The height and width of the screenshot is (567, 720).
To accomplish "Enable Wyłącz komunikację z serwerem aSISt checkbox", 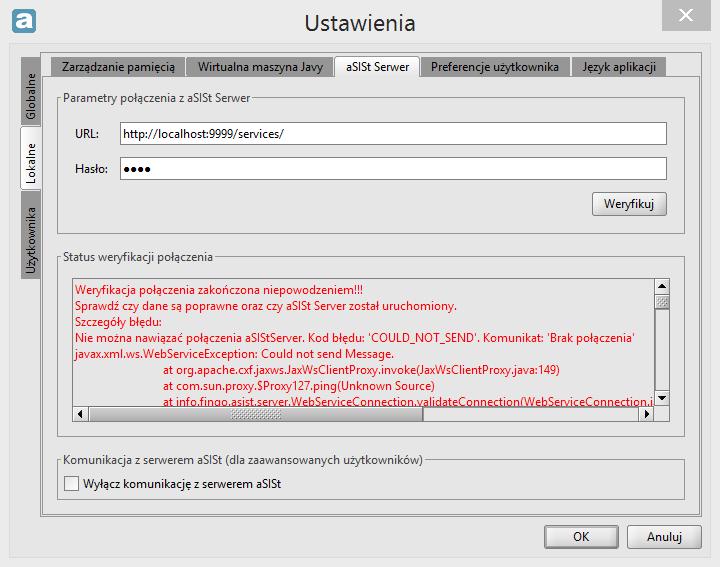I will tap(71, 483).
